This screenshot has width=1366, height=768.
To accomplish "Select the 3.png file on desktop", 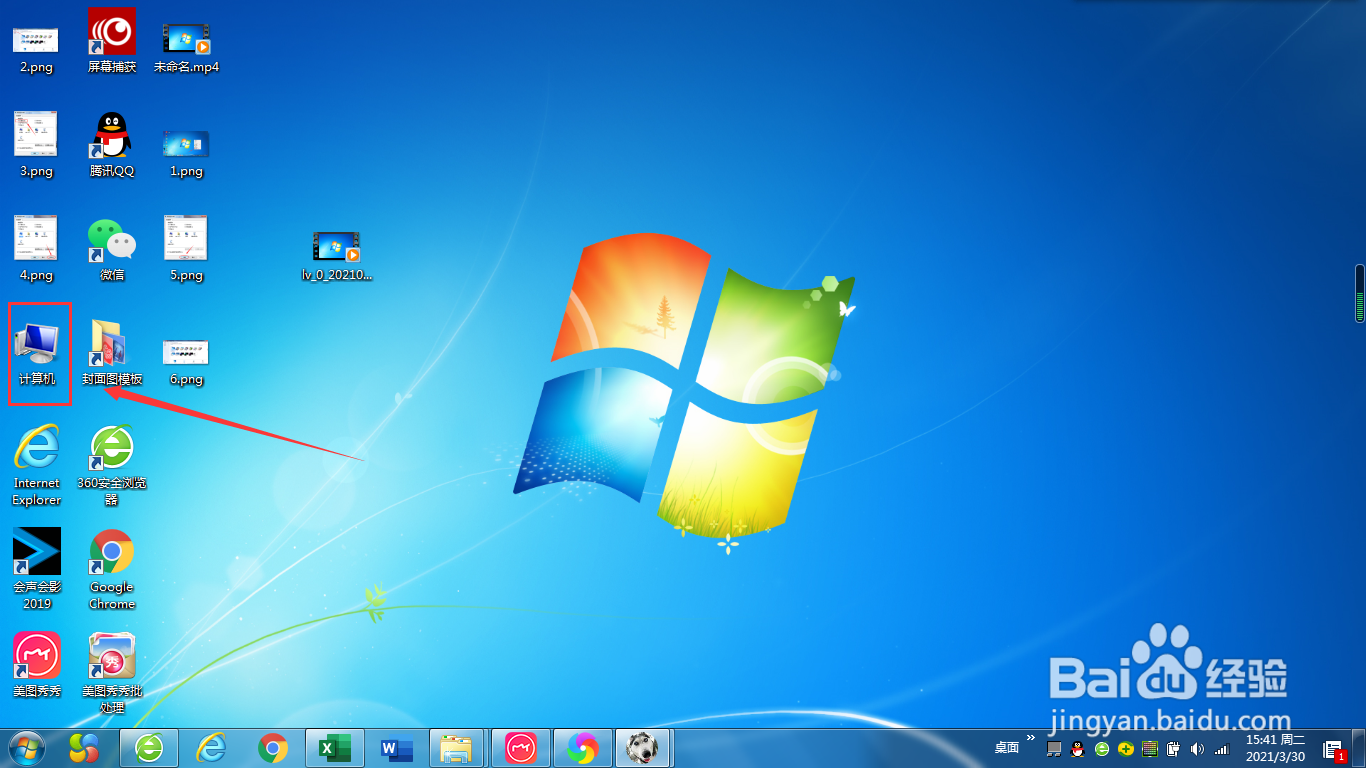I will pos(36,146).
